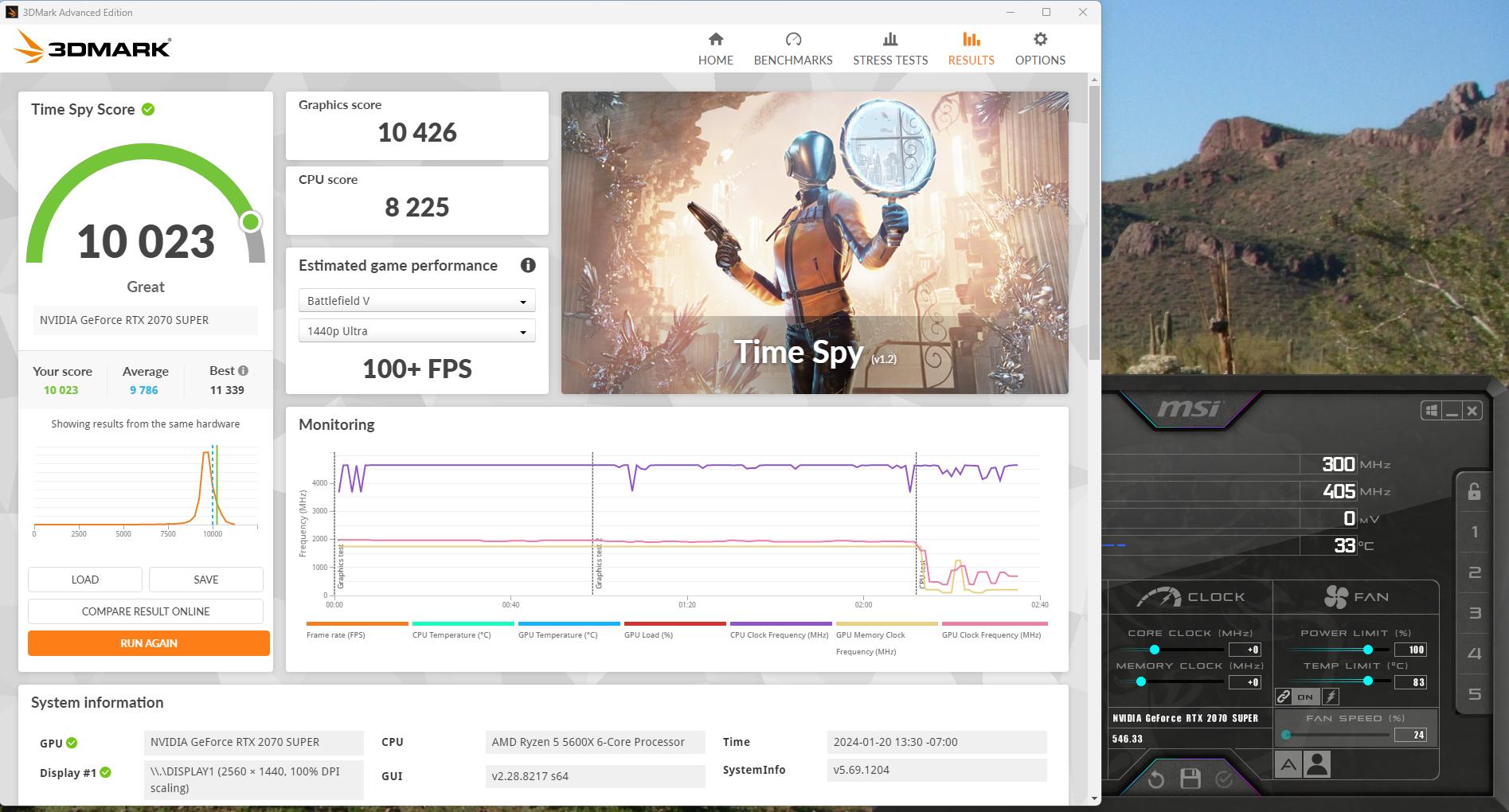Click the score distribution graph

tap(146, 490)
